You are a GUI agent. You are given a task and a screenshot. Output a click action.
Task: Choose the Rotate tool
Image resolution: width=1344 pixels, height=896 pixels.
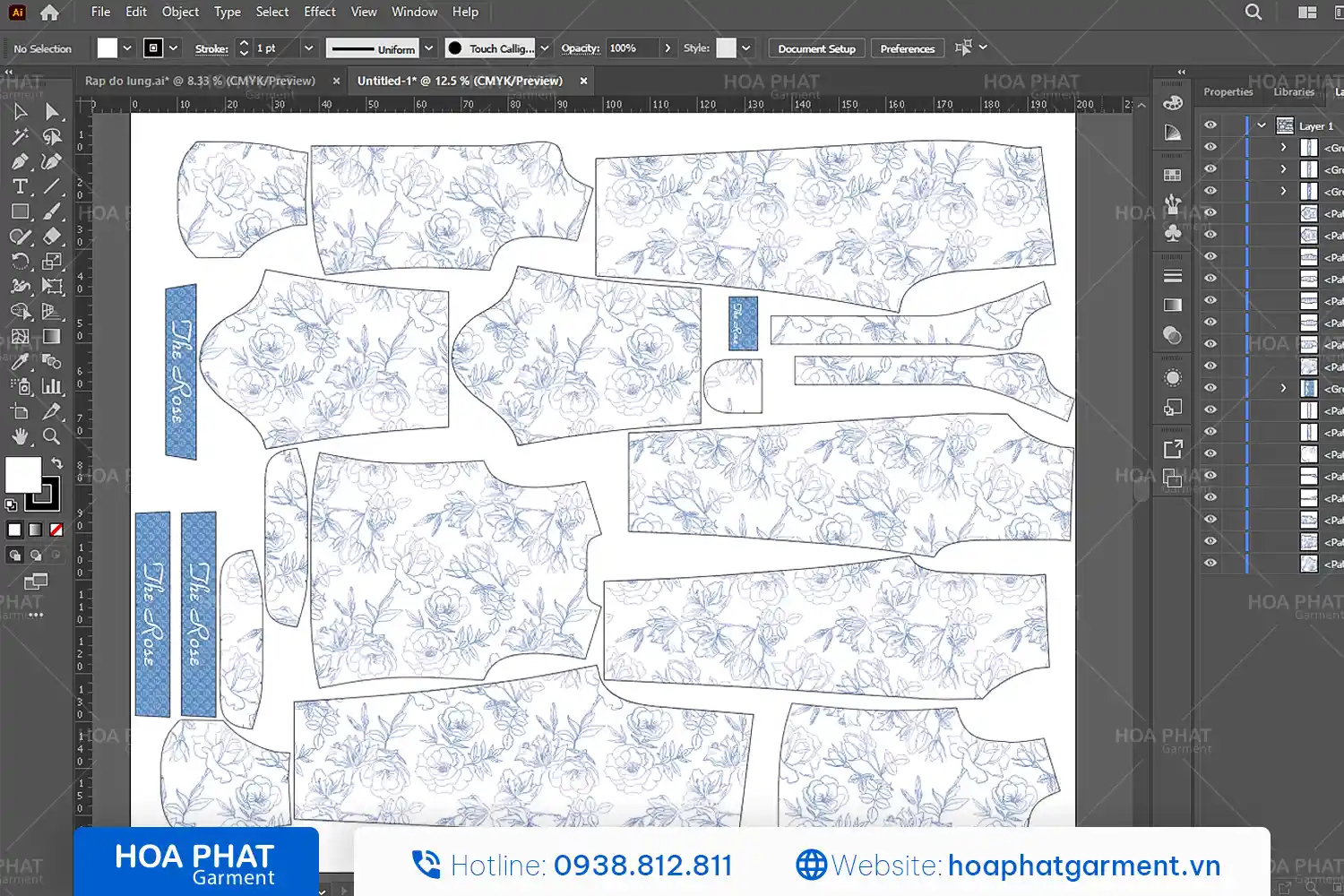pyautogui.click(x=20, y=262)
